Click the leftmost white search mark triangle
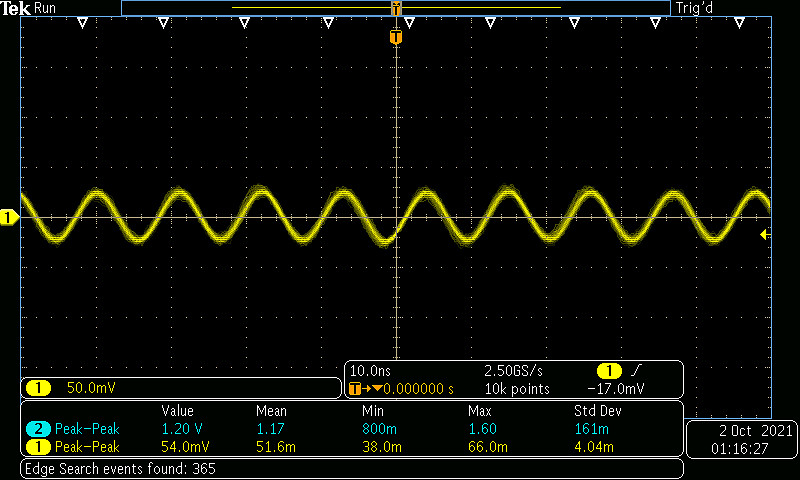The image size is (800, 480). (83, 22)
